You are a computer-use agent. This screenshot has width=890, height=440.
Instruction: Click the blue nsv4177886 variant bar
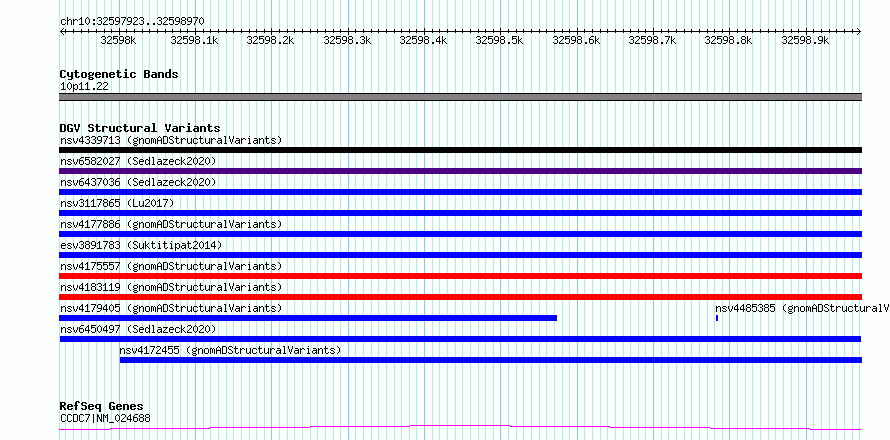[461, 234]
